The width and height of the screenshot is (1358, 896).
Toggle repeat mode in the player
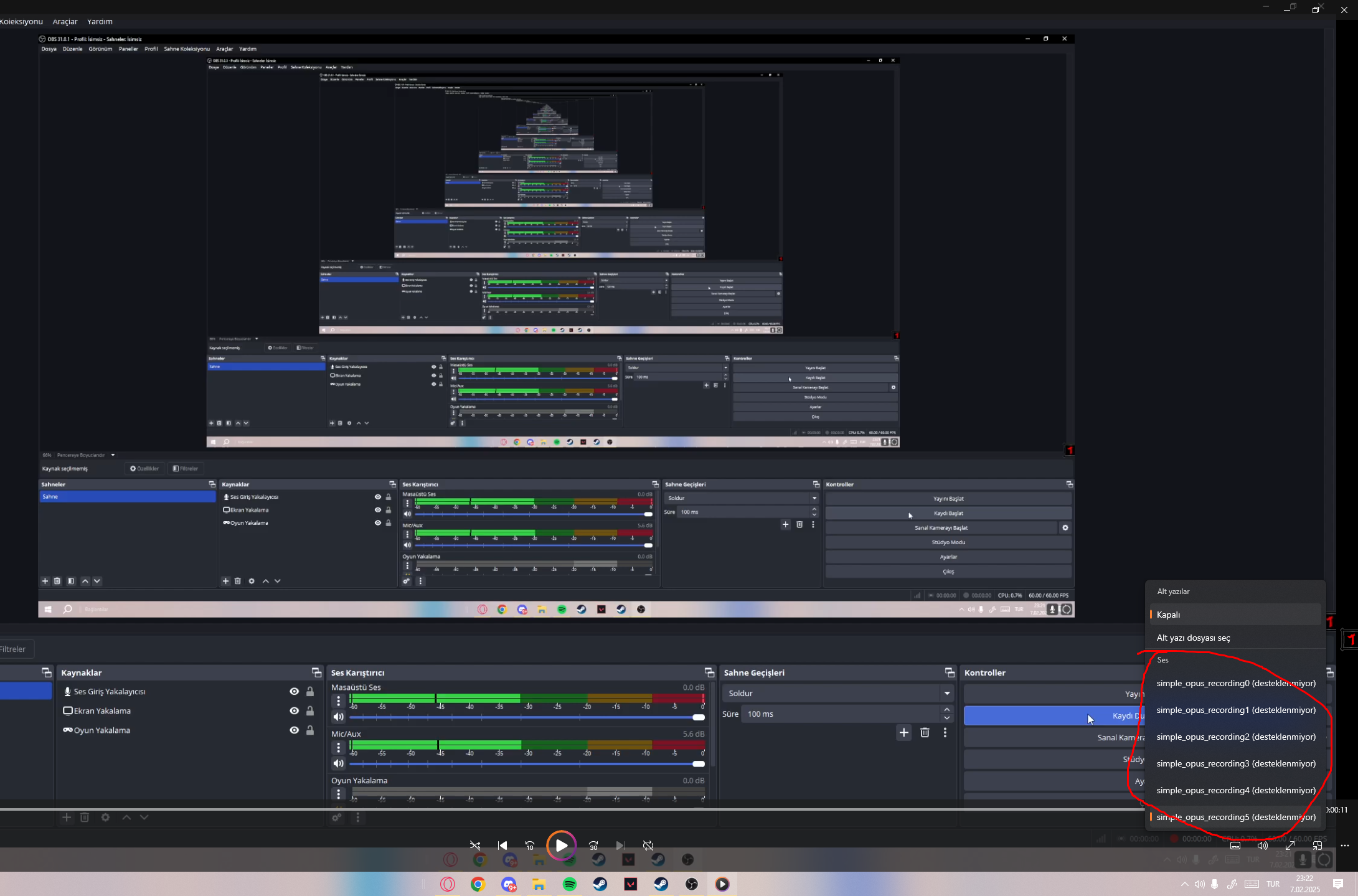(x=648, y=846)
